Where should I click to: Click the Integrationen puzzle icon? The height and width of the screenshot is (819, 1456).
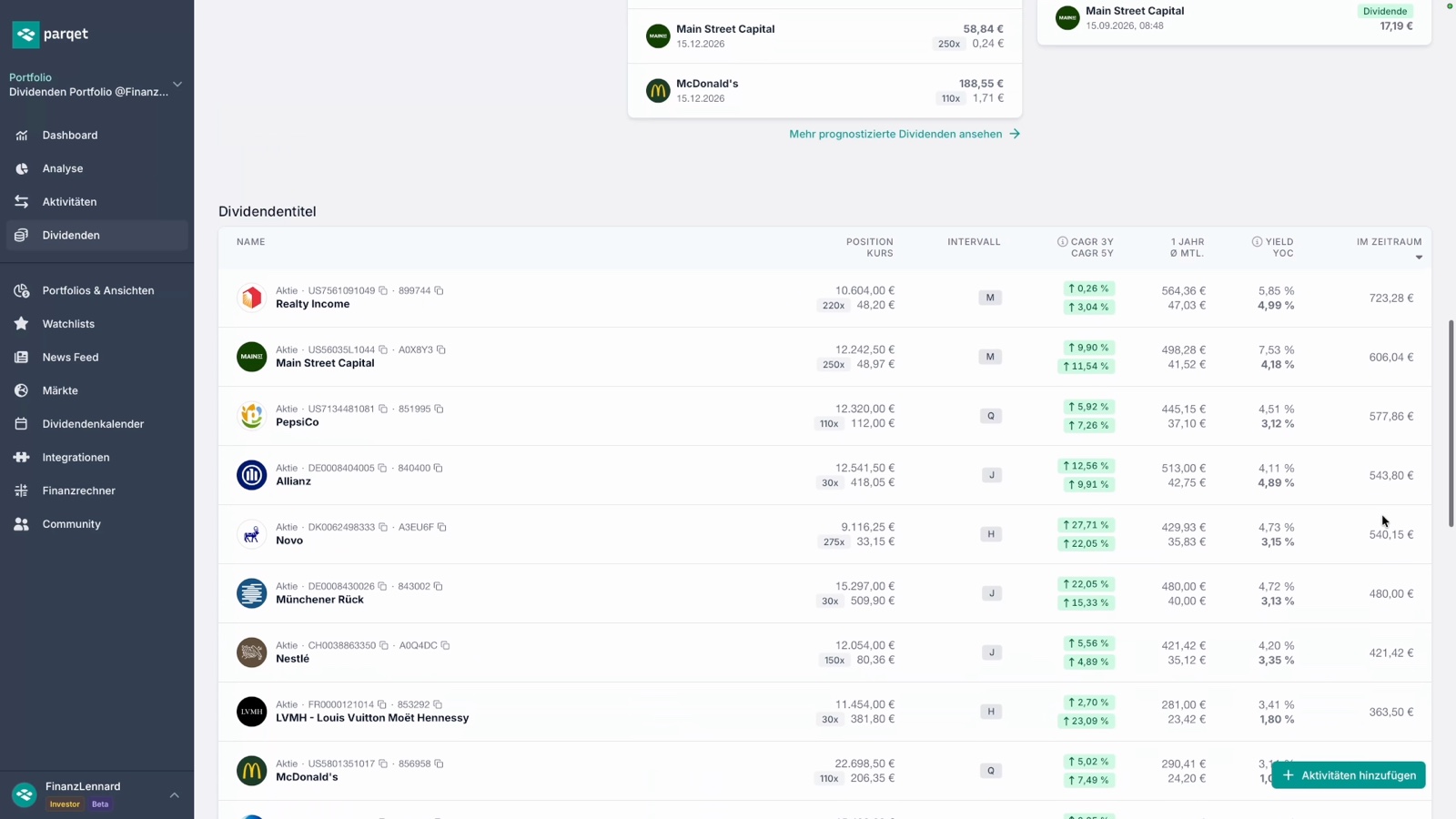coord(22,458)
